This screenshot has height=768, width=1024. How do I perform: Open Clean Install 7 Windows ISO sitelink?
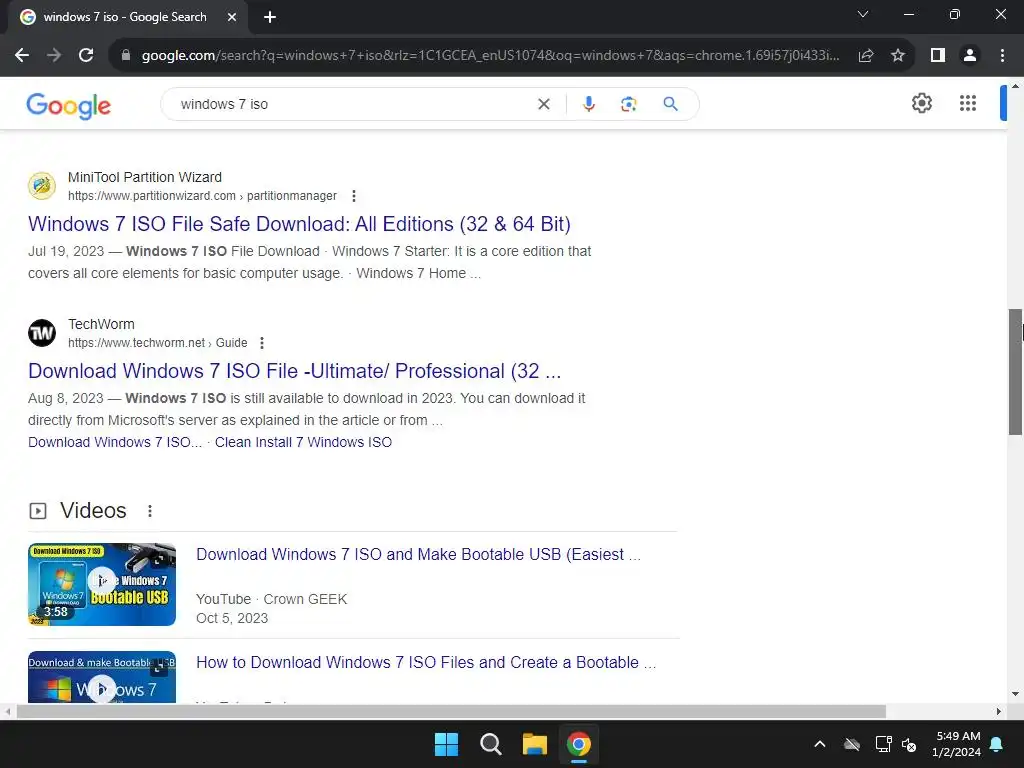pyautogui.click(x=303, y=442)
